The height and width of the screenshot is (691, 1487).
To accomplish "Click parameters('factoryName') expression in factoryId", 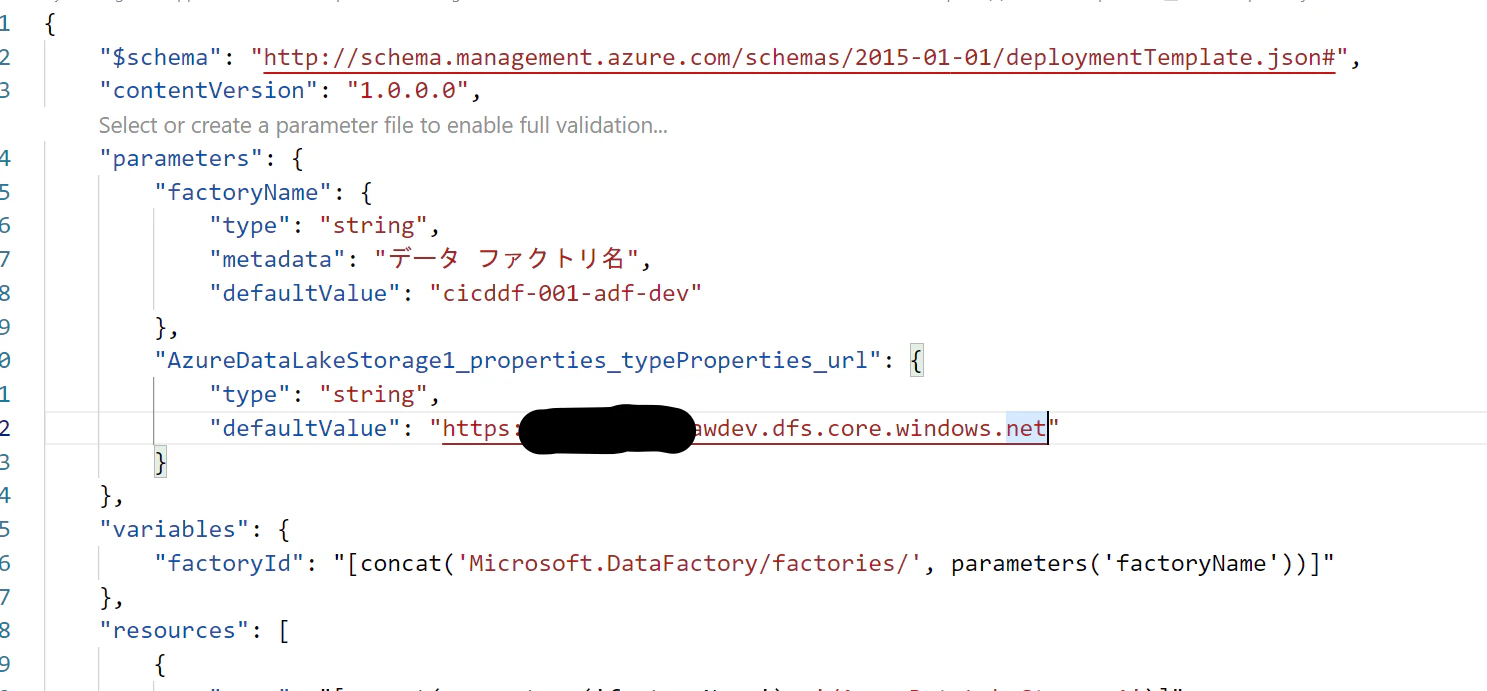I will tap(1131, 563).
